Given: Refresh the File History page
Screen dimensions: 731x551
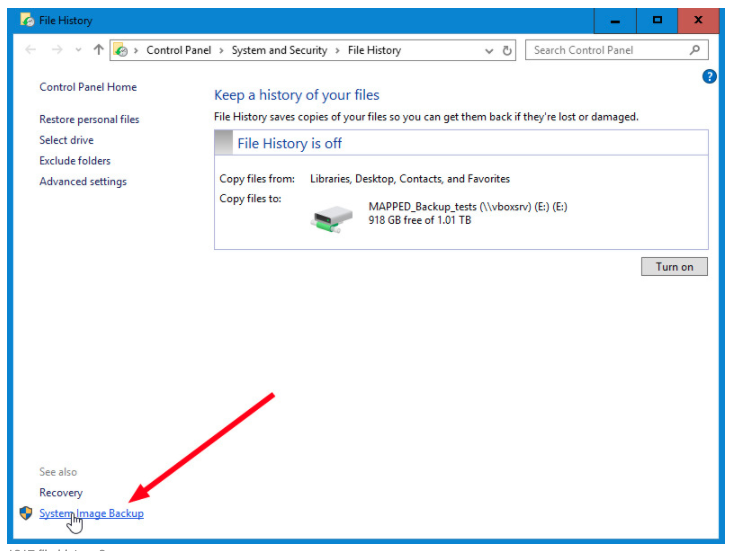Looking at the screenshot, I should click(507, 50).
